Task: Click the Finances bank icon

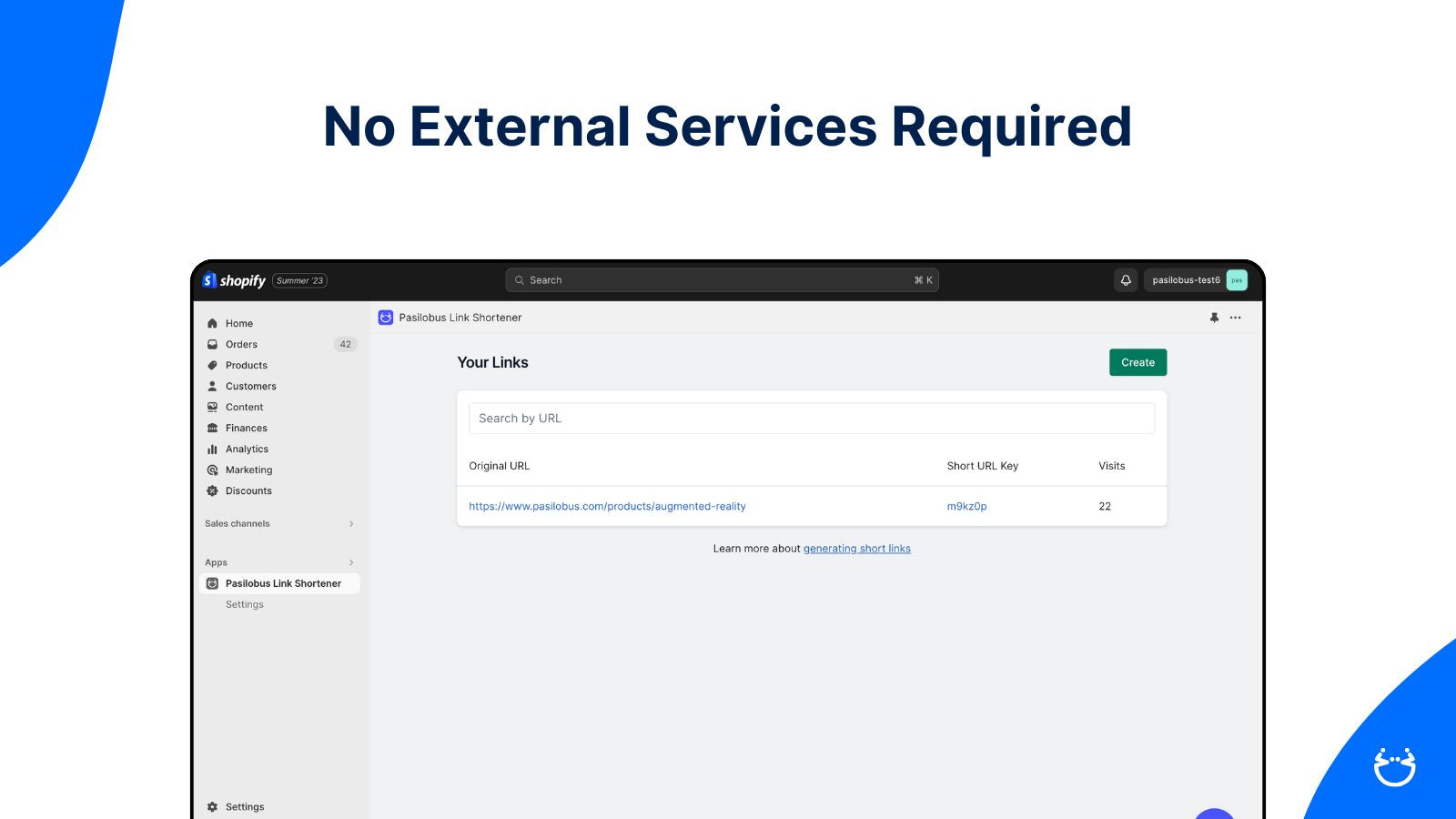Action: click(x=212, y=428)
